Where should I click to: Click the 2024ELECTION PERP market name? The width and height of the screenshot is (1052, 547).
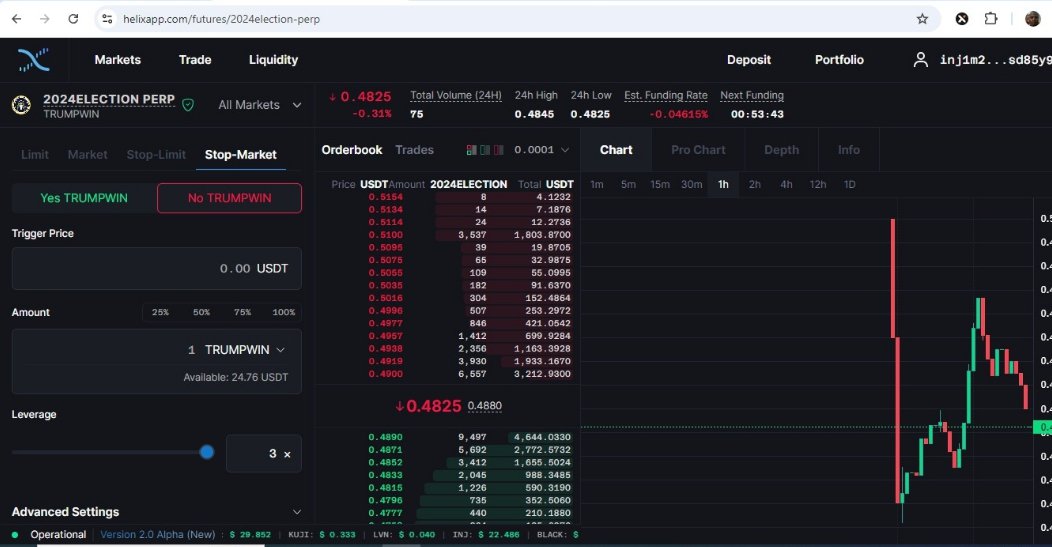[109, 99]
